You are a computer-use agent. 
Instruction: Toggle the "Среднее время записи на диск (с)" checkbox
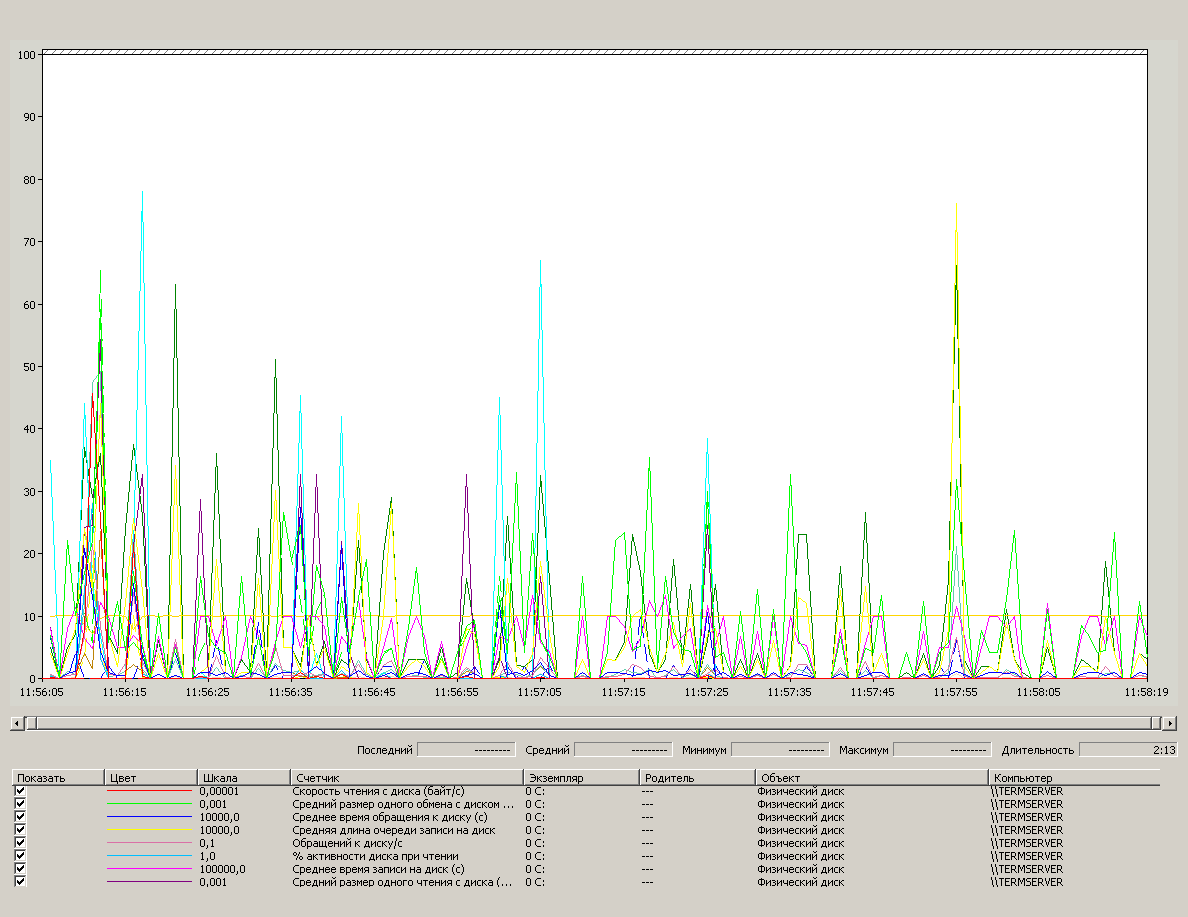click(x=20, y=868)
